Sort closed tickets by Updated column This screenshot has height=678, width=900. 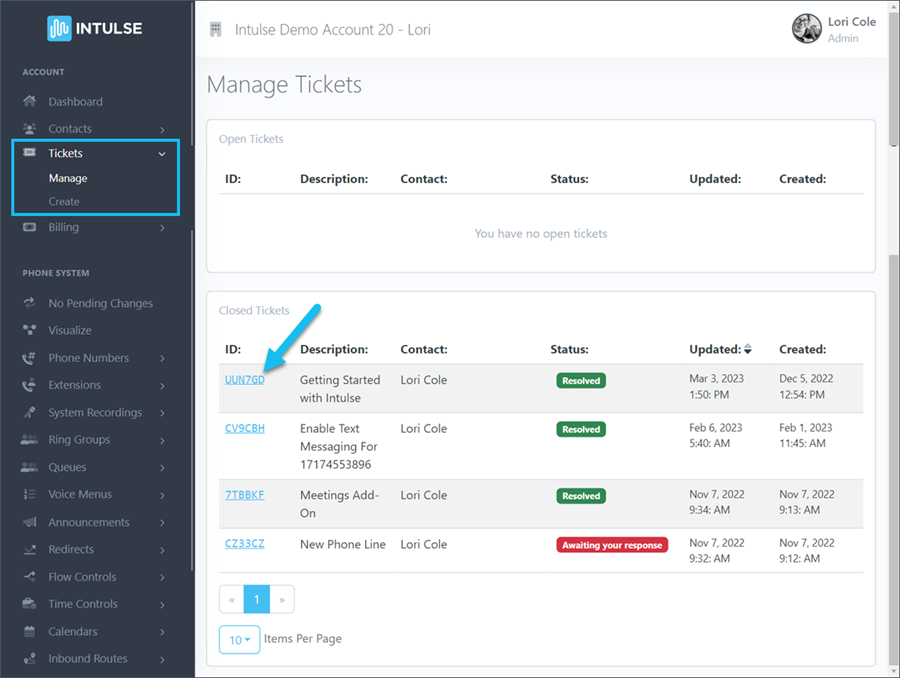pyautogui.click(x=747, y=349)
